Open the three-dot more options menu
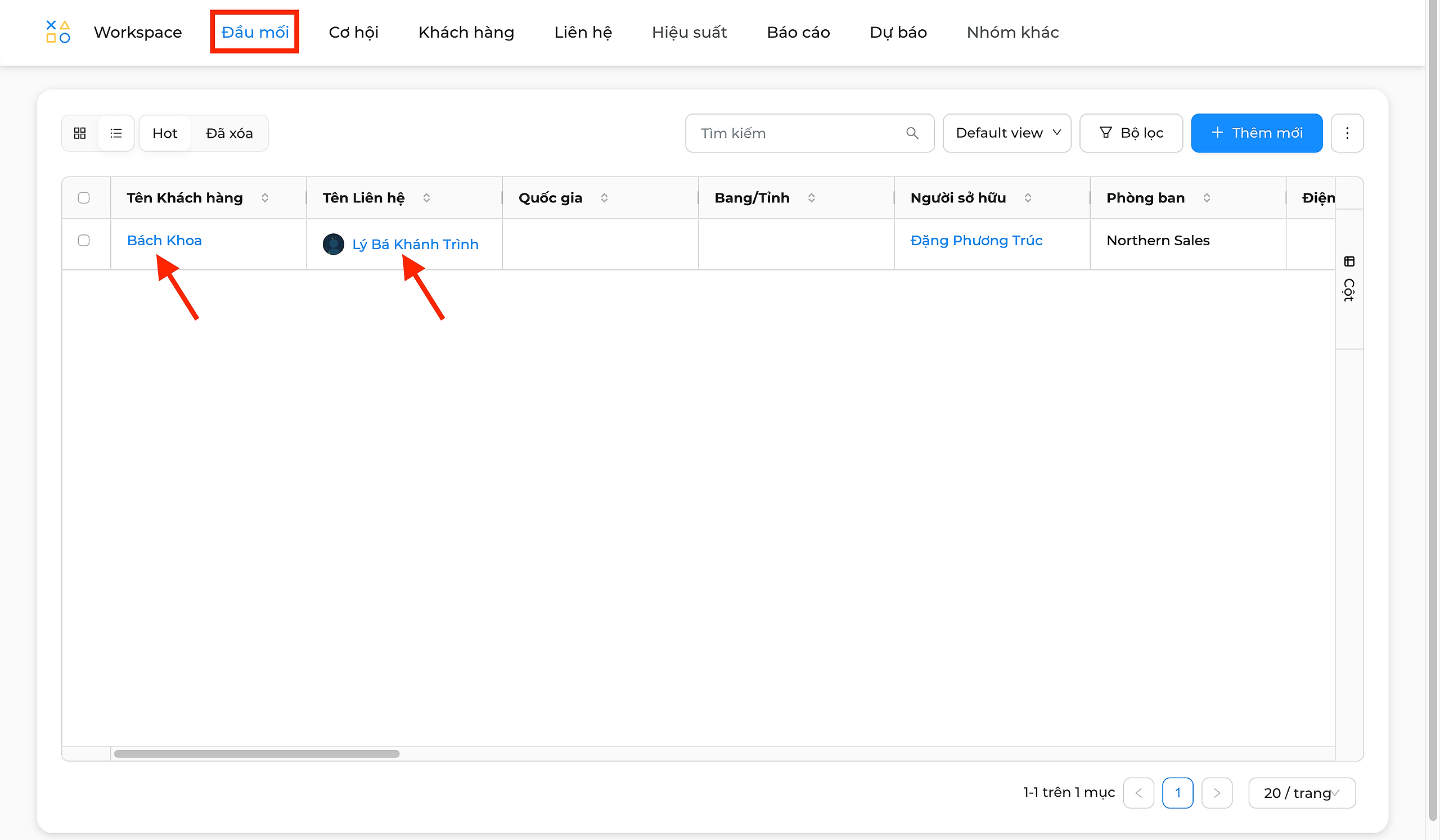 pyautogui.click(x=1347, y=133)
